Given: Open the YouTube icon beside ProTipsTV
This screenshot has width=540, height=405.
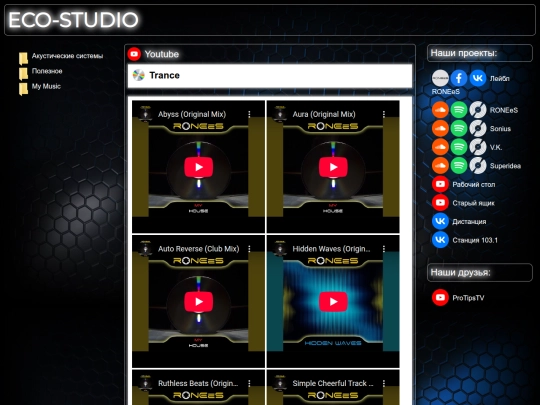Looking at the screenshot, I should [440, 298].
